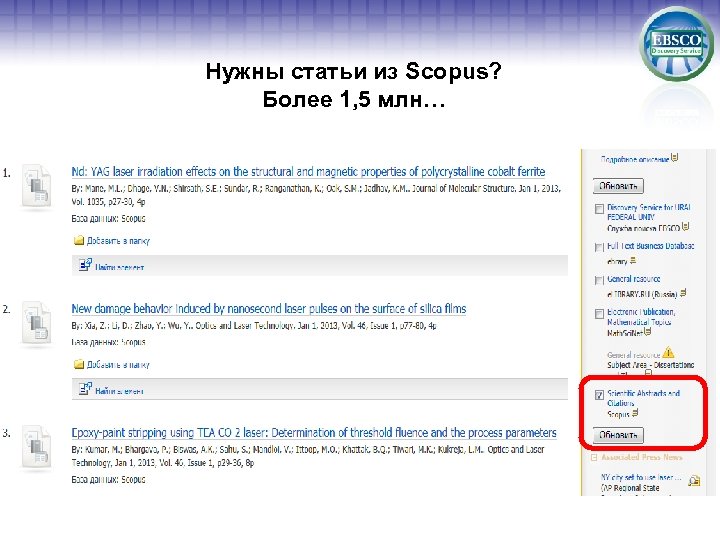Click icon next to NY city news item
This screenshot has width=720, height=540.
tap(694, 481)
